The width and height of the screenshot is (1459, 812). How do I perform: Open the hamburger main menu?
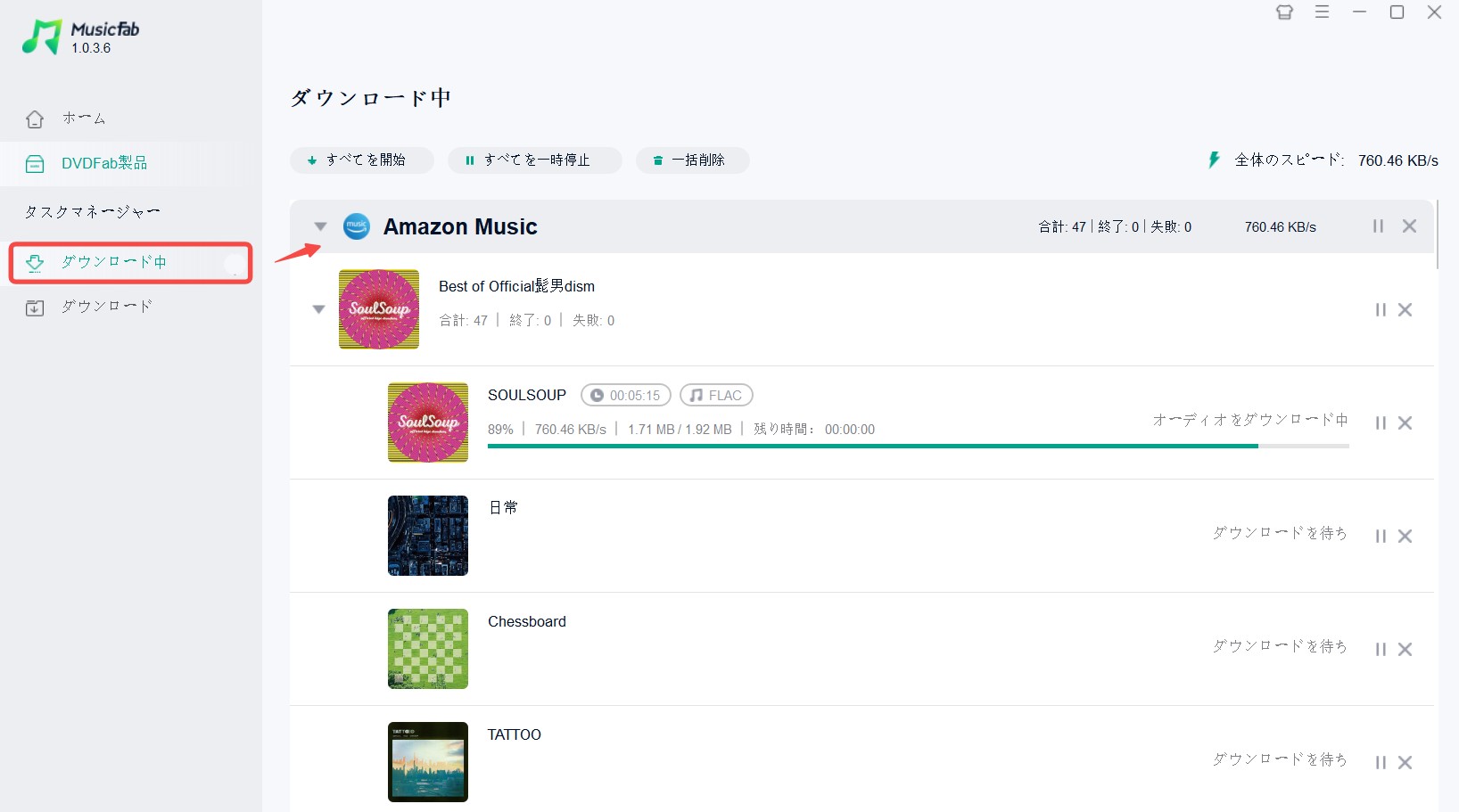click(1323, 12)
